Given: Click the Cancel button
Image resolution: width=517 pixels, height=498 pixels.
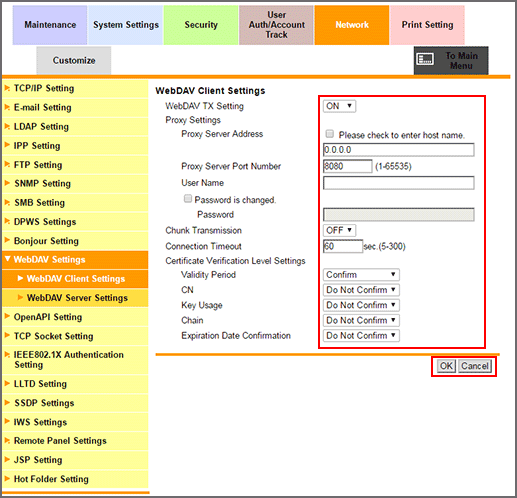Looking at the screenshot, I should pyautogui.click(x=475, y=366).
